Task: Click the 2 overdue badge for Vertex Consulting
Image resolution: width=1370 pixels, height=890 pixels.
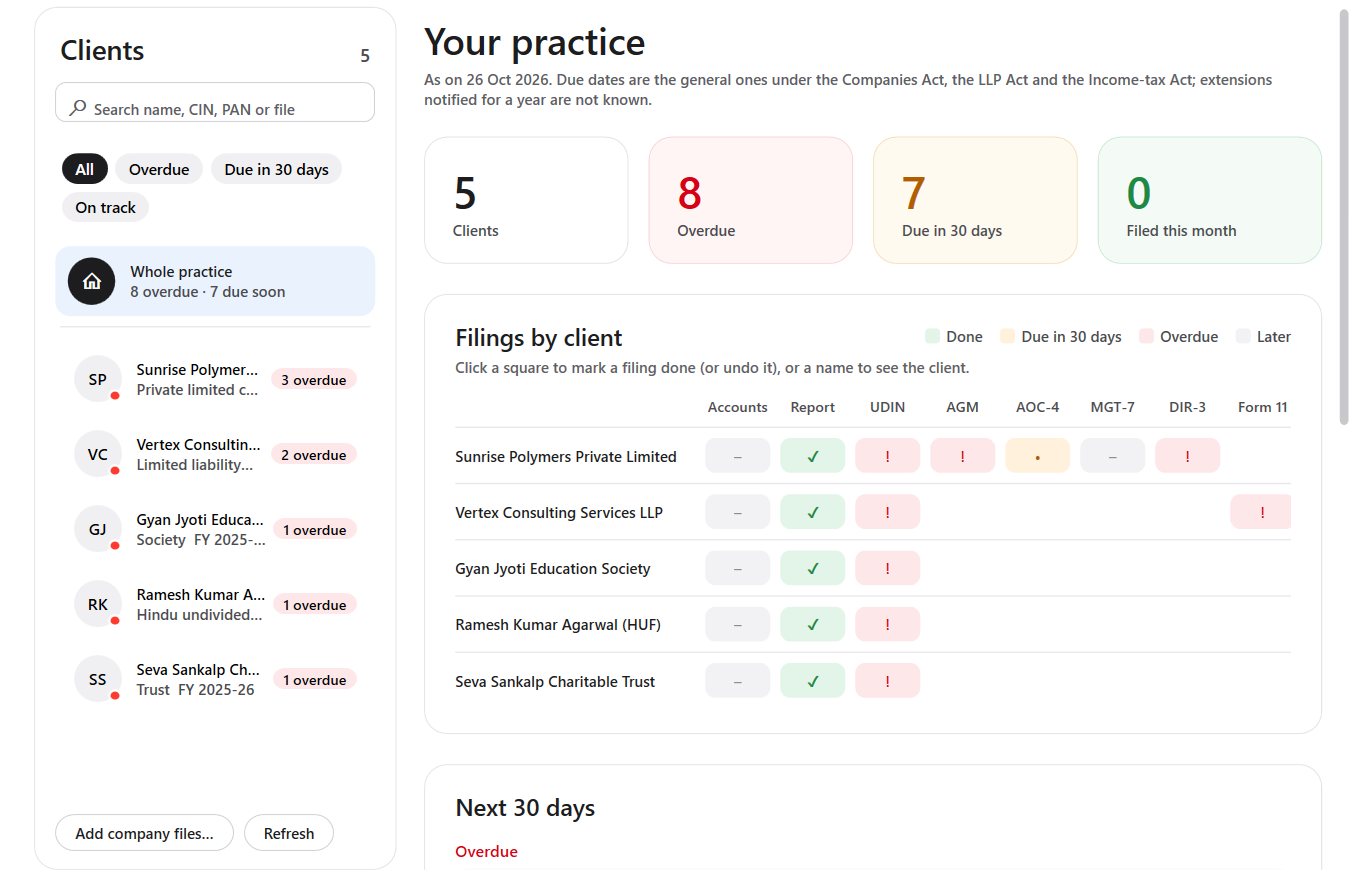Action: (314, 455)
